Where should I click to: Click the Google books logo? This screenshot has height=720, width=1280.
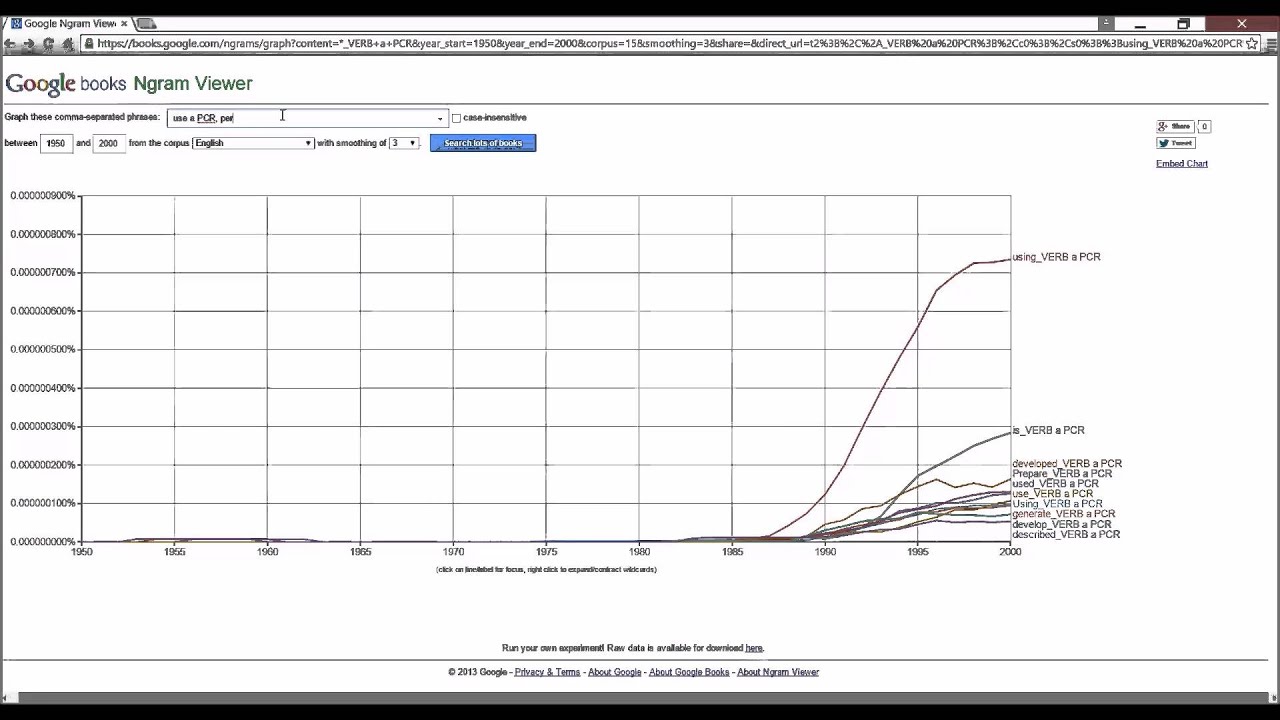(66, 84)
